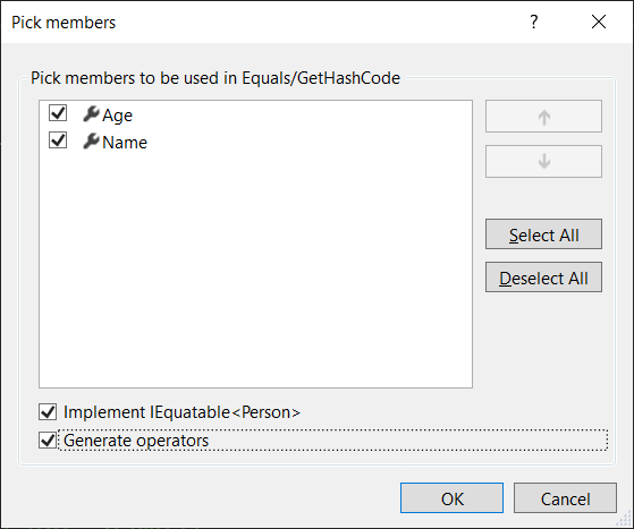Image resolution: width=634 pixels, height=530 pixels.
Task: Move selected member down with arrow button
Action: [543, 161]
